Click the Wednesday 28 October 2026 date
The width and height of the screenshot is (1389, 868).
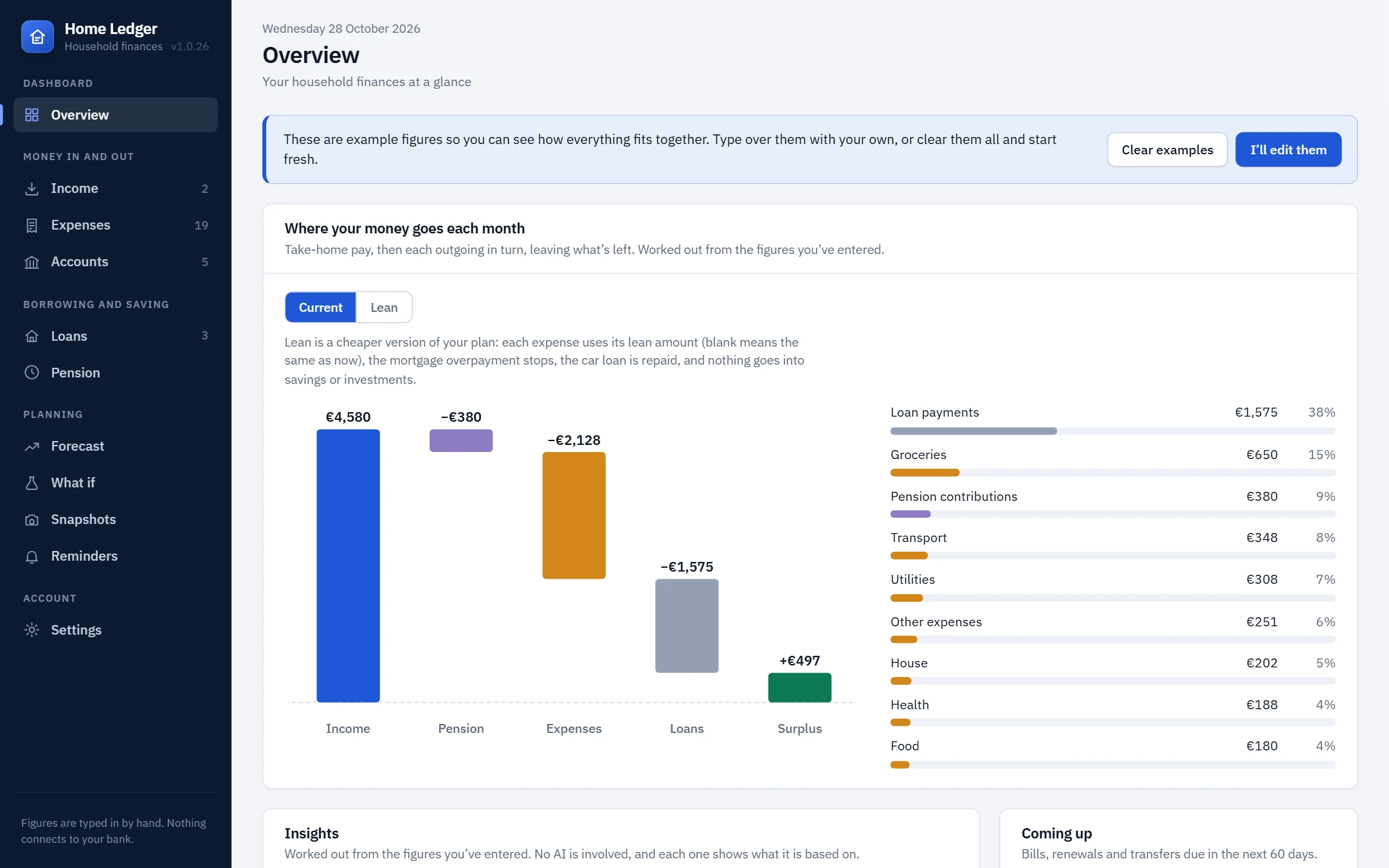pos(341,28)
